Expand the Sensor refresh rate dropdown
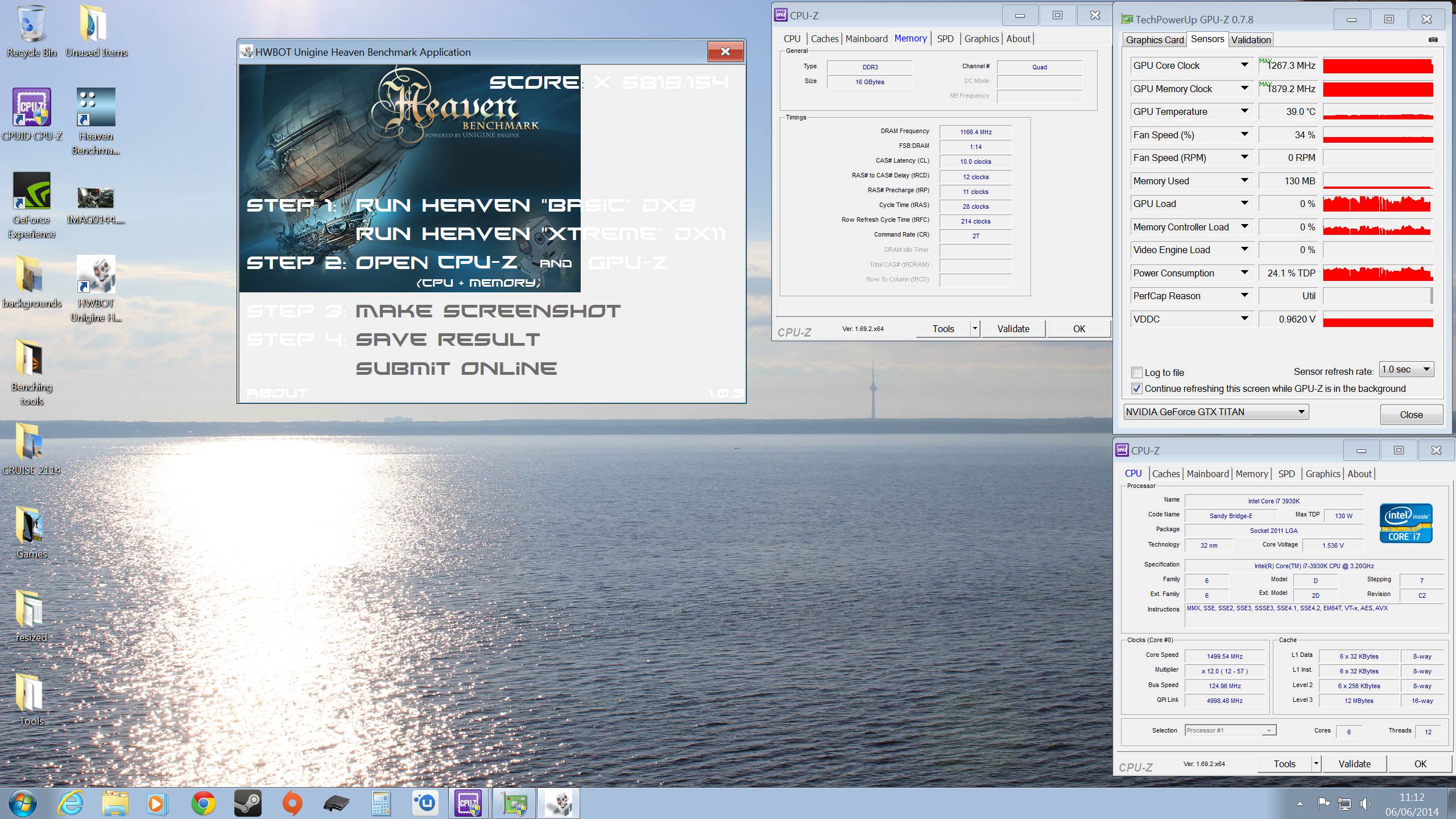The width and height of the screenshot is (1456, 819). coord(1407,369)
